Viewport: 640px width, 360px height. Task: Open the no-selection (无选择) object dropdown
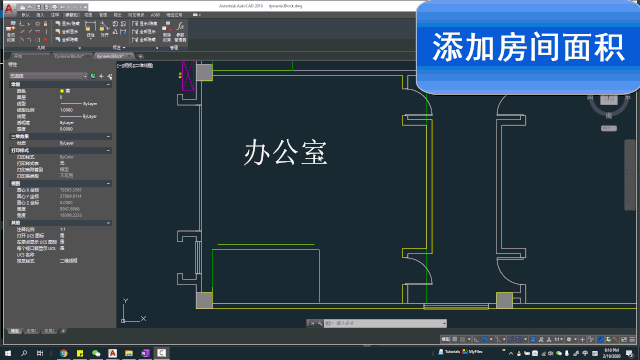pos(48,76)
